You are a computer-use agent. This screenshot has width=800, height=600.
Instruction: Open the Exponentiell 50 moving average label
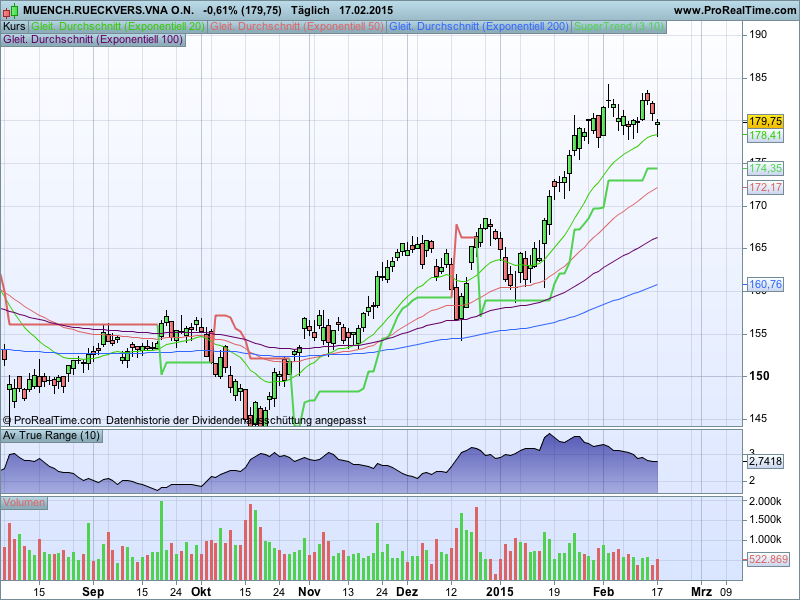tap(296, 27)
